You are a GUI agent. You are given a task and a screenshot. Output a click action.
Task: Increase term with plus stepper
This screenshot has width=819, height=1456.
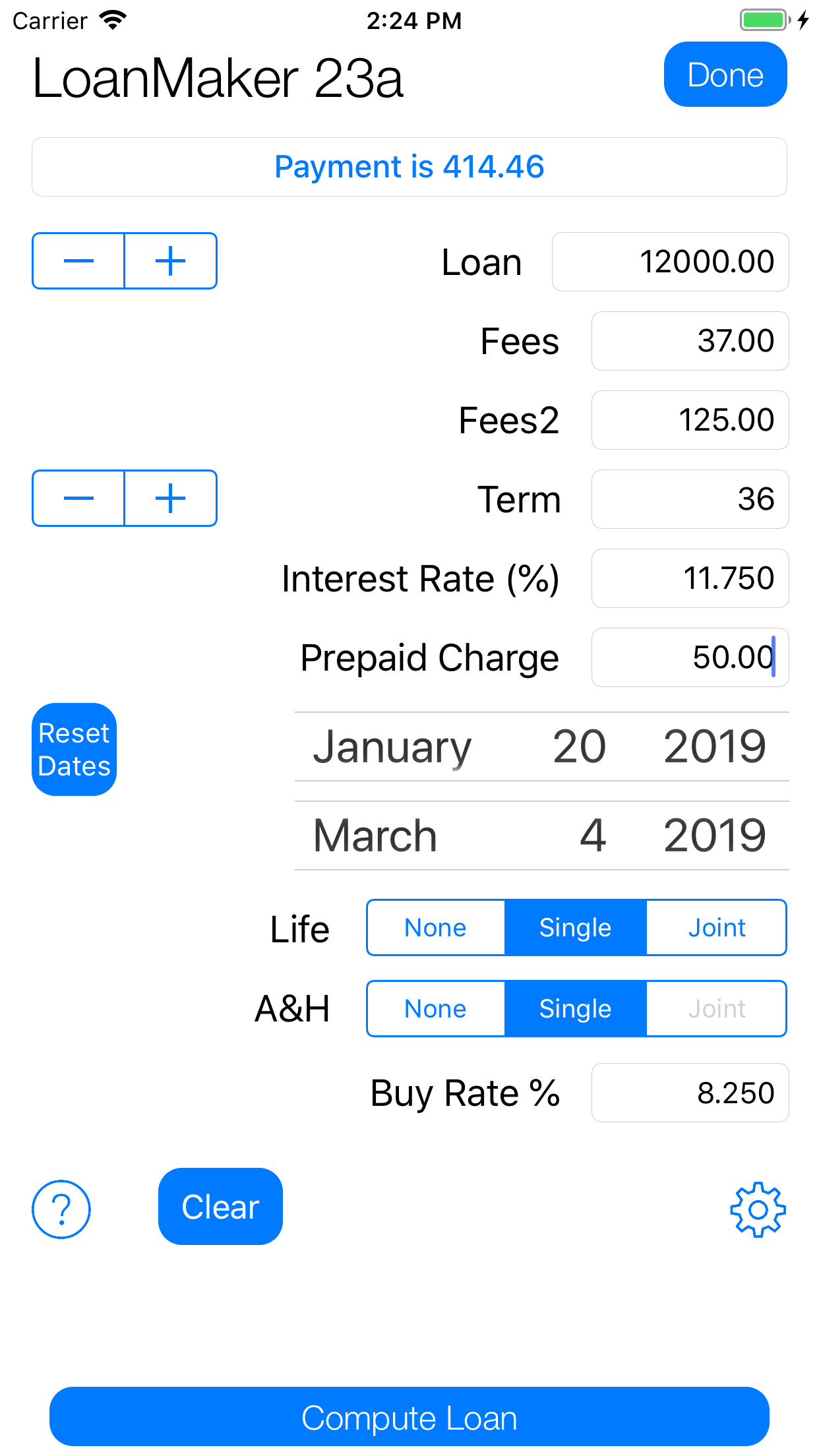click(170, 499)
